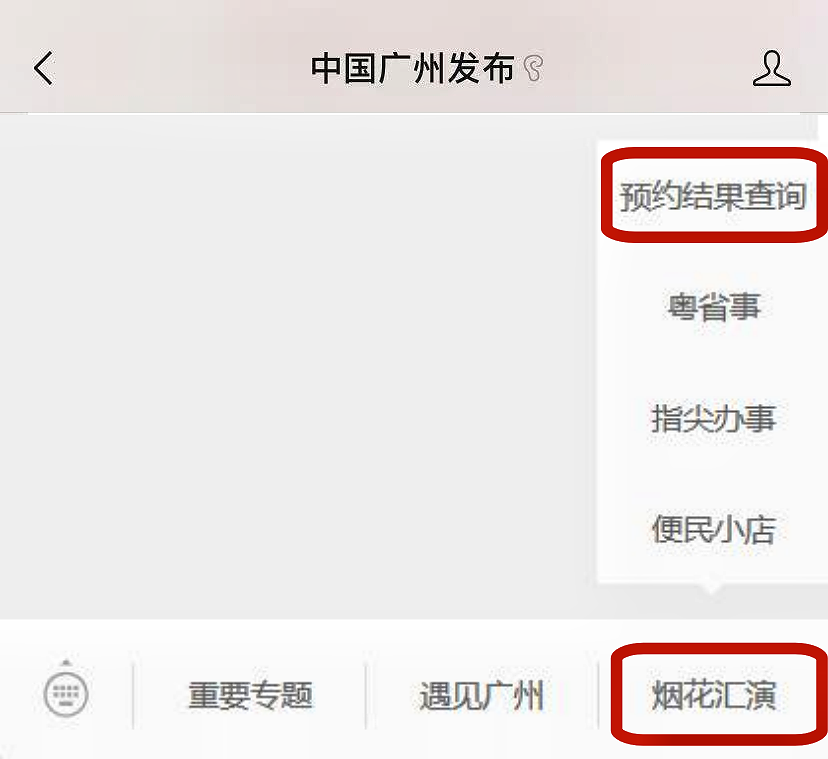Click the 中国广州发布 title text
This screenshot has height=759, width=828.
coord(412,69)
